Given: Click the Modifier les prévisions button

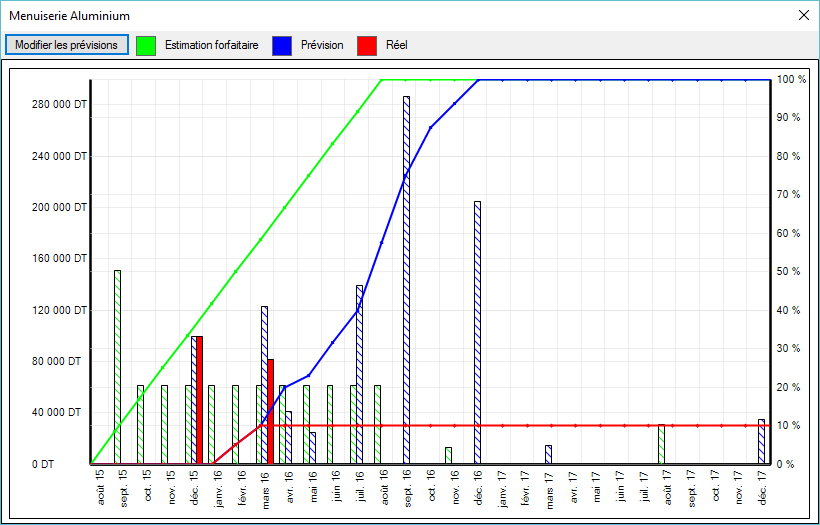Looking at the screenshot, I should 67,45.
